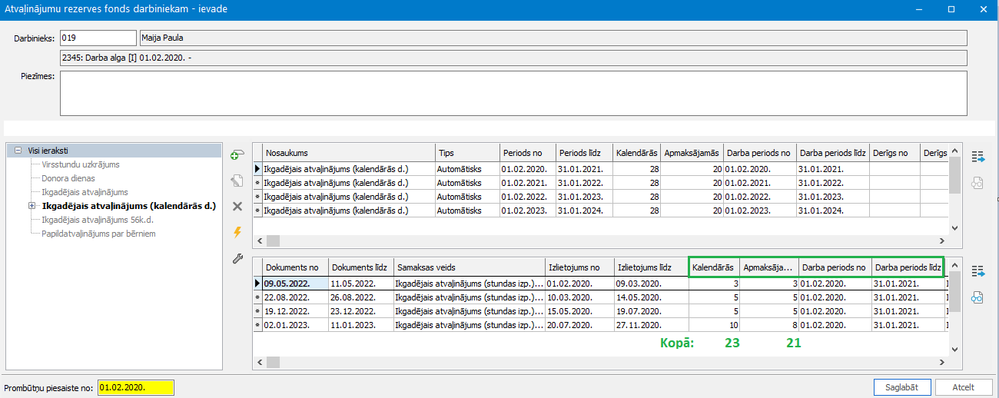Screen dimensions: 999x398
Task: Select document row starting 09.05.2022.
Action: [601, 283]
